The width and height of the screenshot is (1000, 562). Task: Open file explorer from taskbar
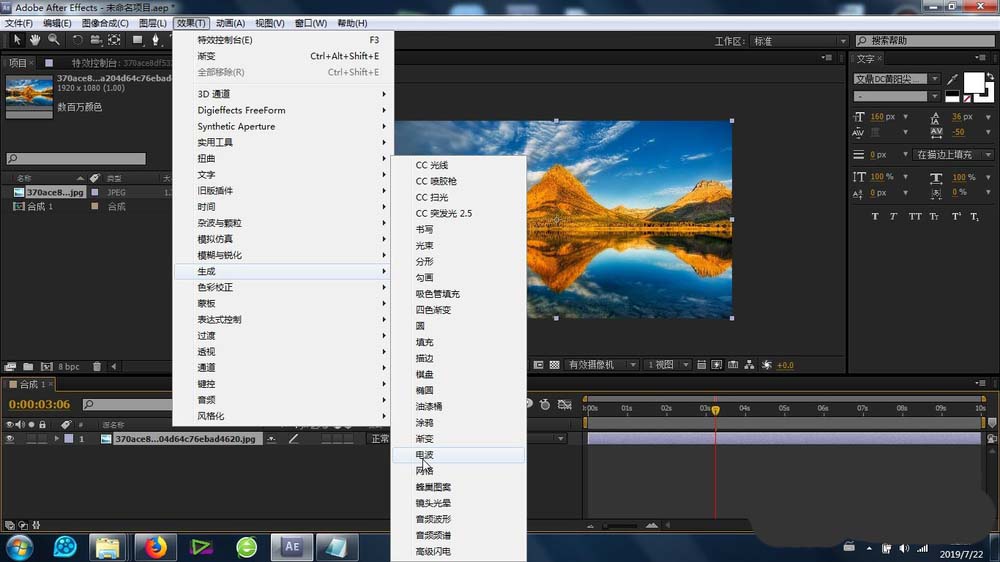pyautogui.click(x=107, y=547)
